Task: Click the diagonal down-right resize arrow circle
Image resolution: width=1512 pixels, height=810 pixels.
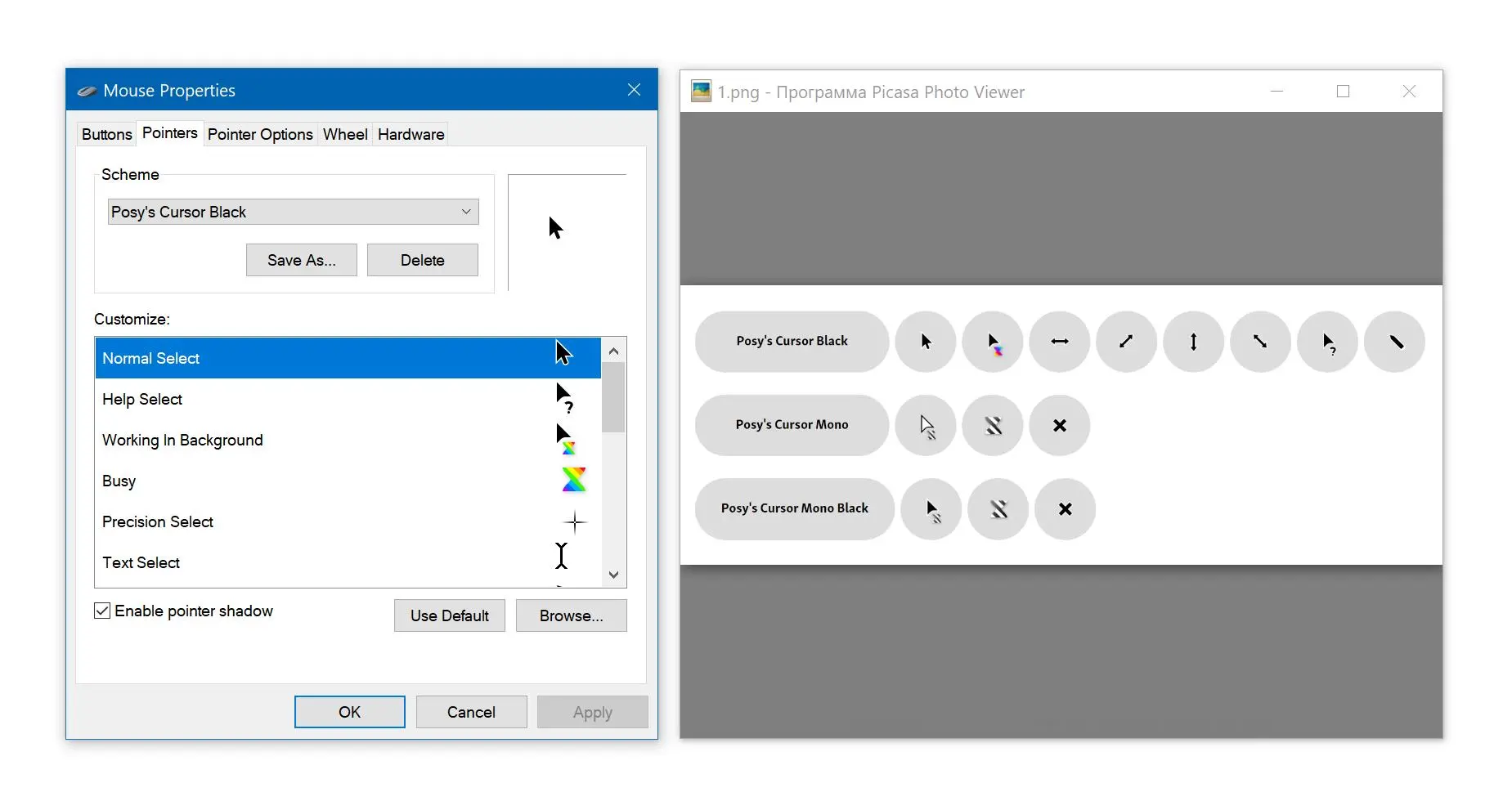Action: tap(1261, 342)
